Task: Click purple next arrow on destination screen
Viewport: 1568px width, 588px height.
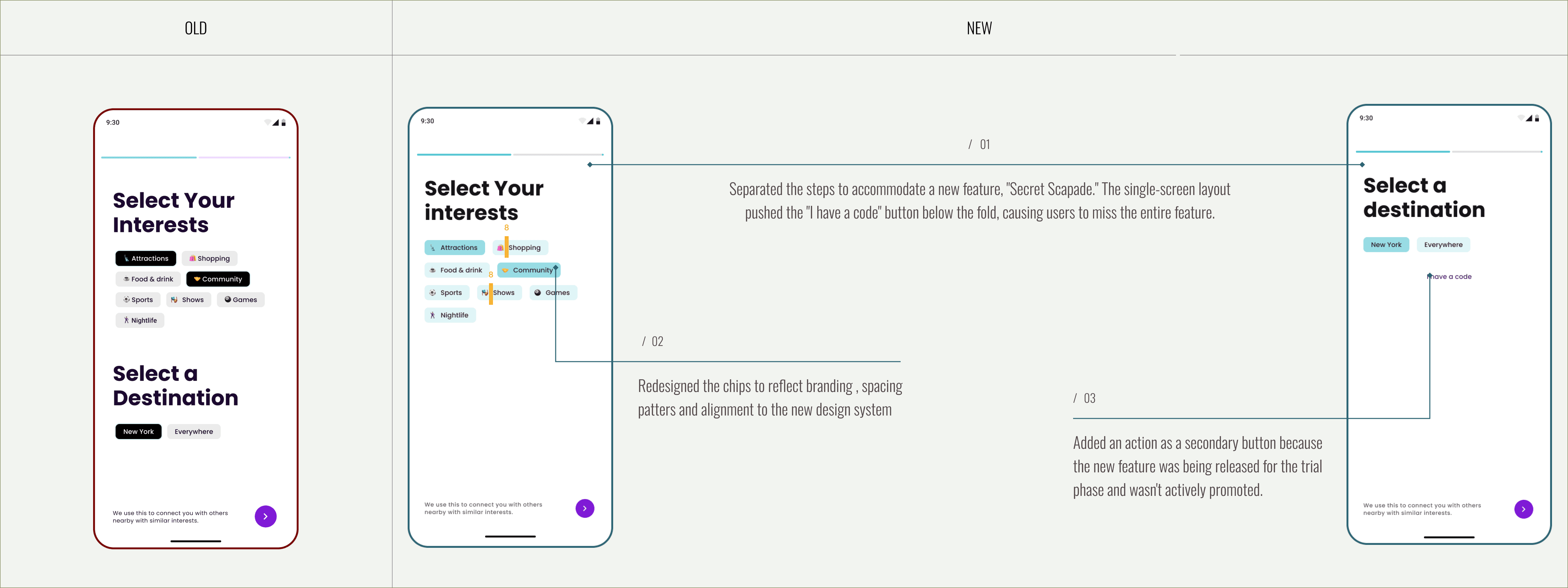Action: pyautogui.click(x=1523, y=509)
